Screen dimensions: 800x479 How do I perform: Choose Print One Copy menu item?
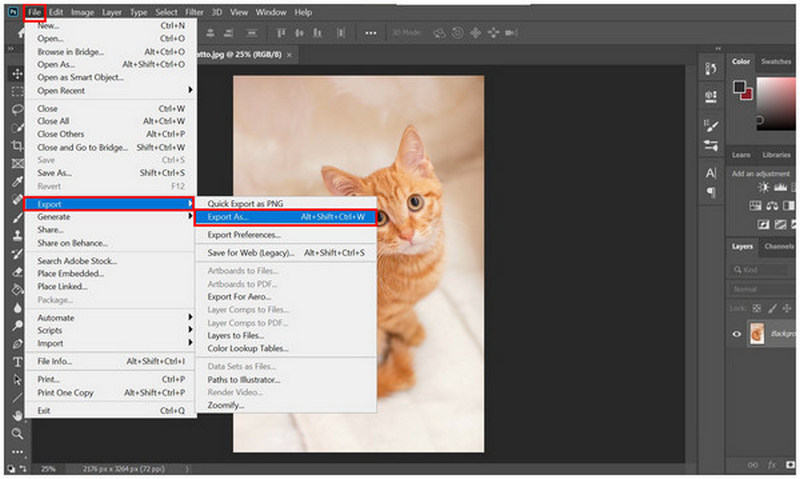[111, 392]
